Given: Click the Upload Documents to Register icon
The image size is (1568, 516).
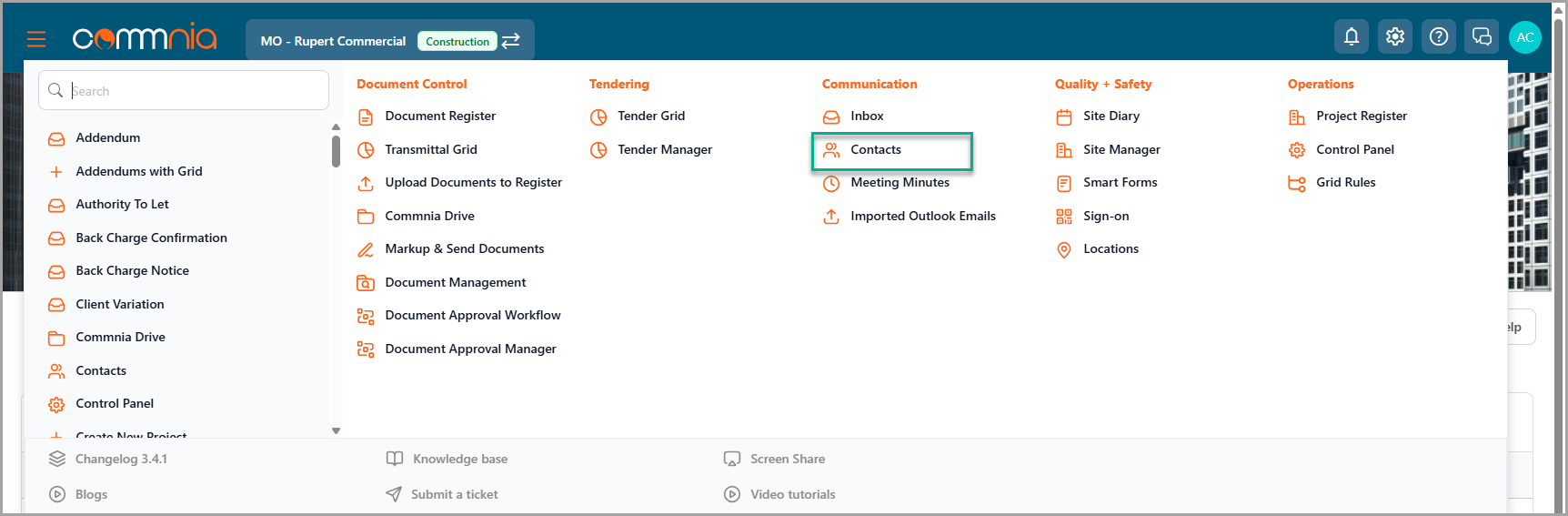Looking at the screenshot, I should (366, 183).
